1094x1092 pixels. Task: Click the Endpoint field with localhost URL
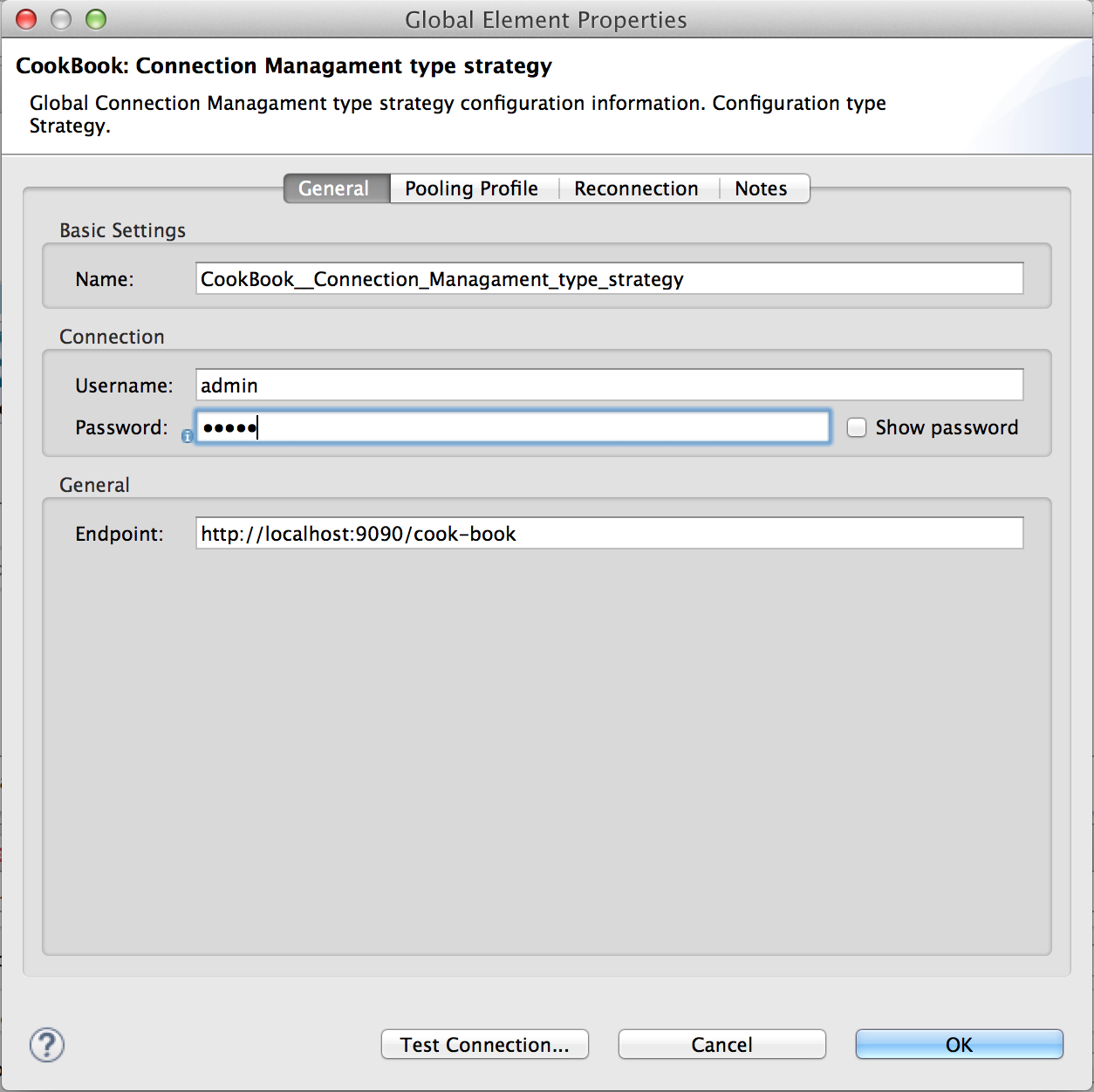click(x=609, y=533)
